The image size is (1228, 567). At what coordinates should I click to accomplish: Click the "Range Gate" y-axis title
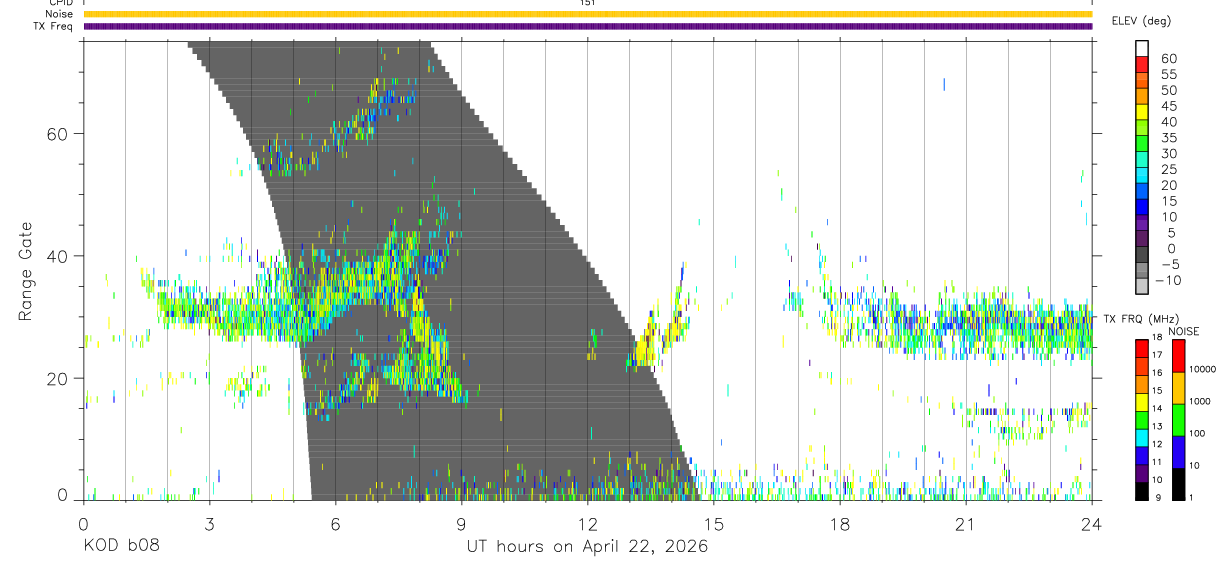click(25, 272)
